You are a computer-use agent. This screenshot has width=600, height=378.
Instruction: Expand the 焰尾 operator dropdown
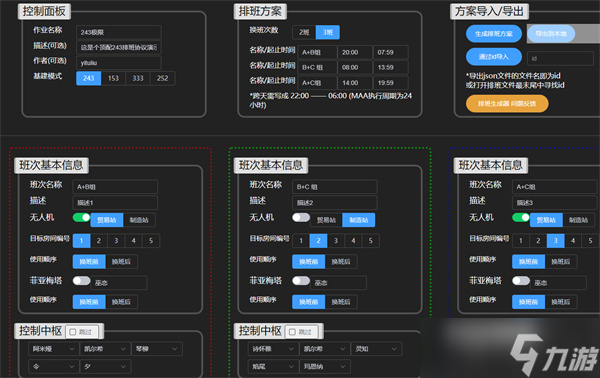[272, 367]
